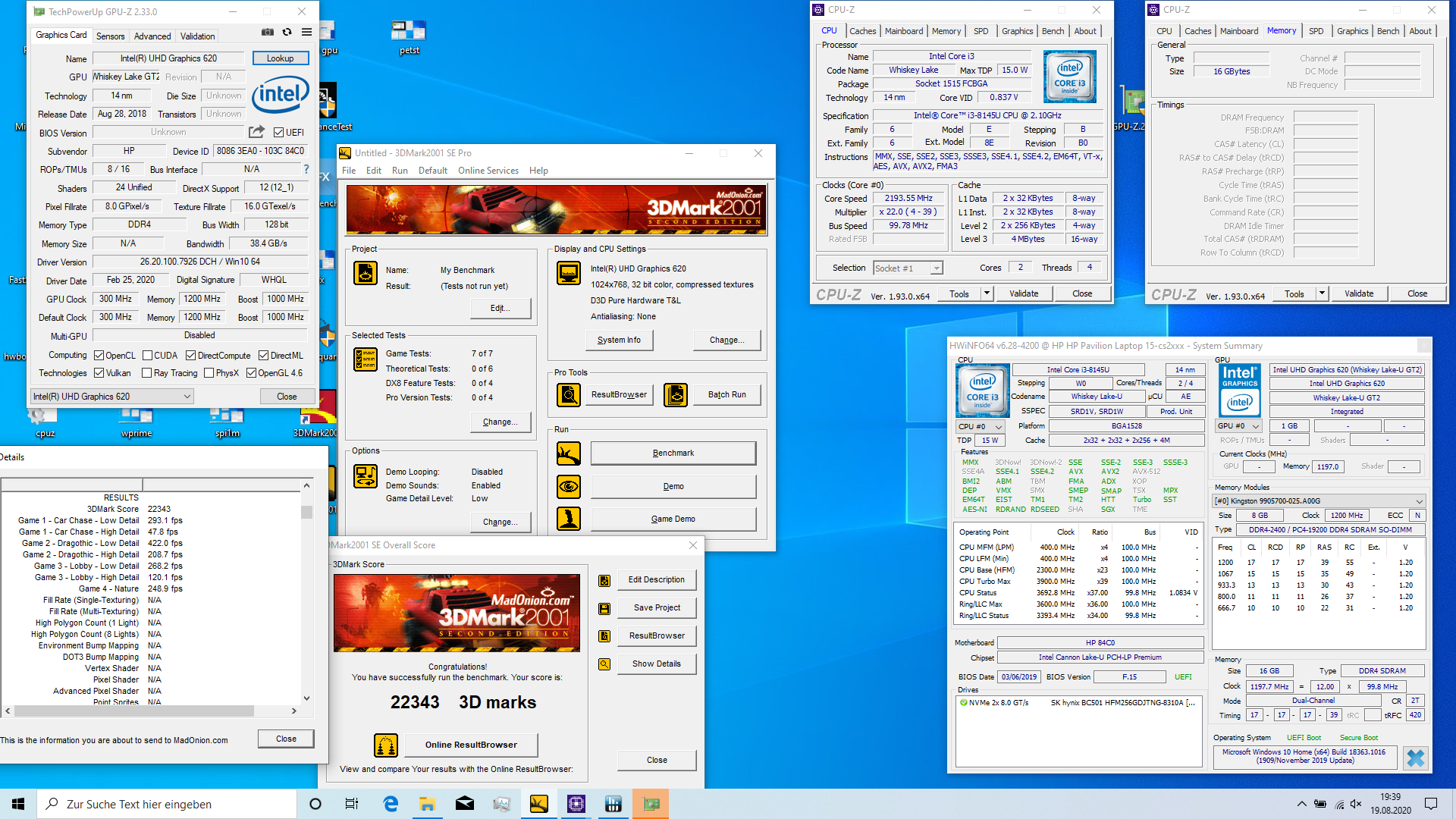The width and height of the screenshot is (1456, 819).
Task: Click GPU-Z refresh icon
Action: pos(287,33)
